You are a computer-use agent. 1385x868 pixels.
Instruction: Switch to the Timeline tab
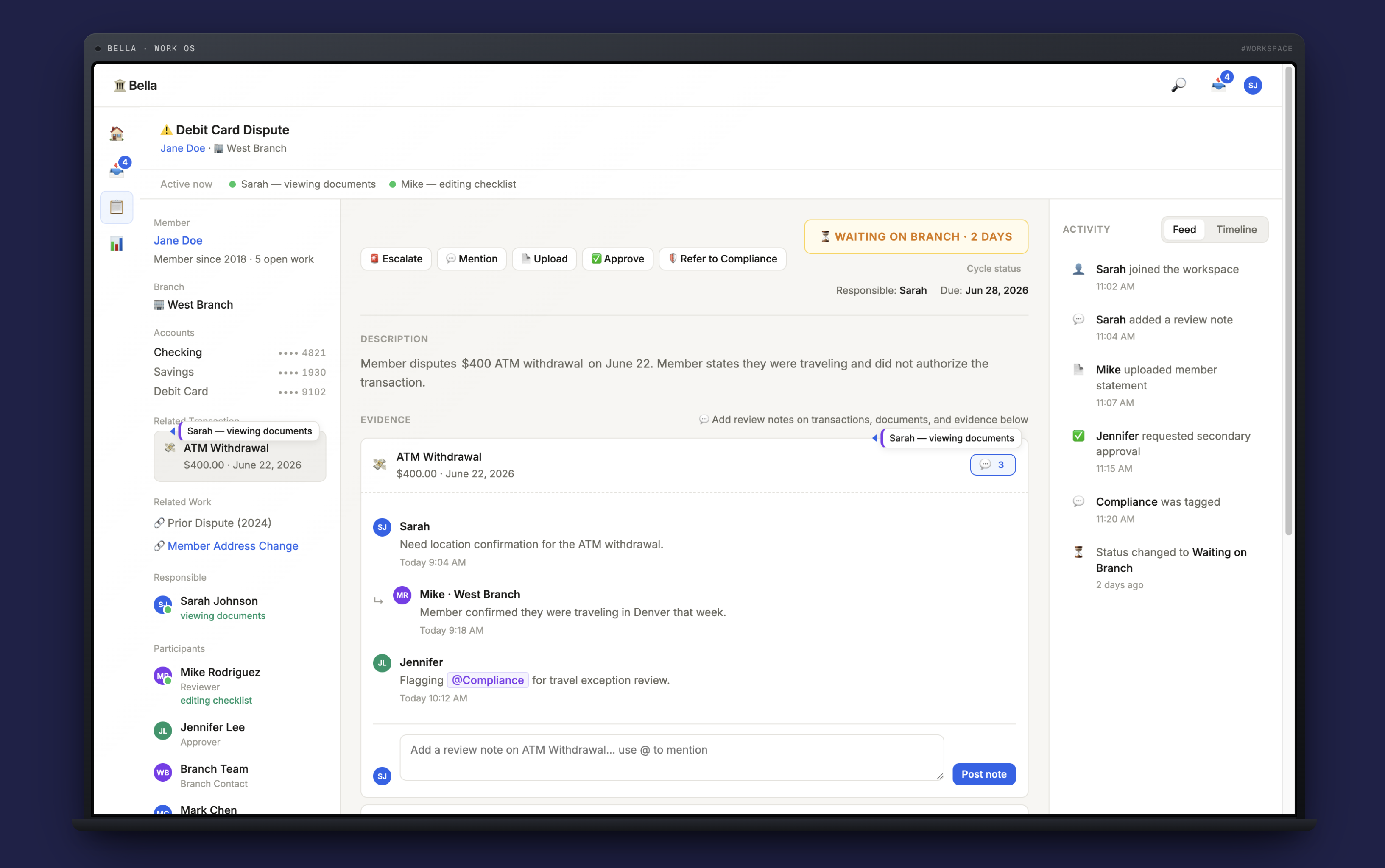1236,229
